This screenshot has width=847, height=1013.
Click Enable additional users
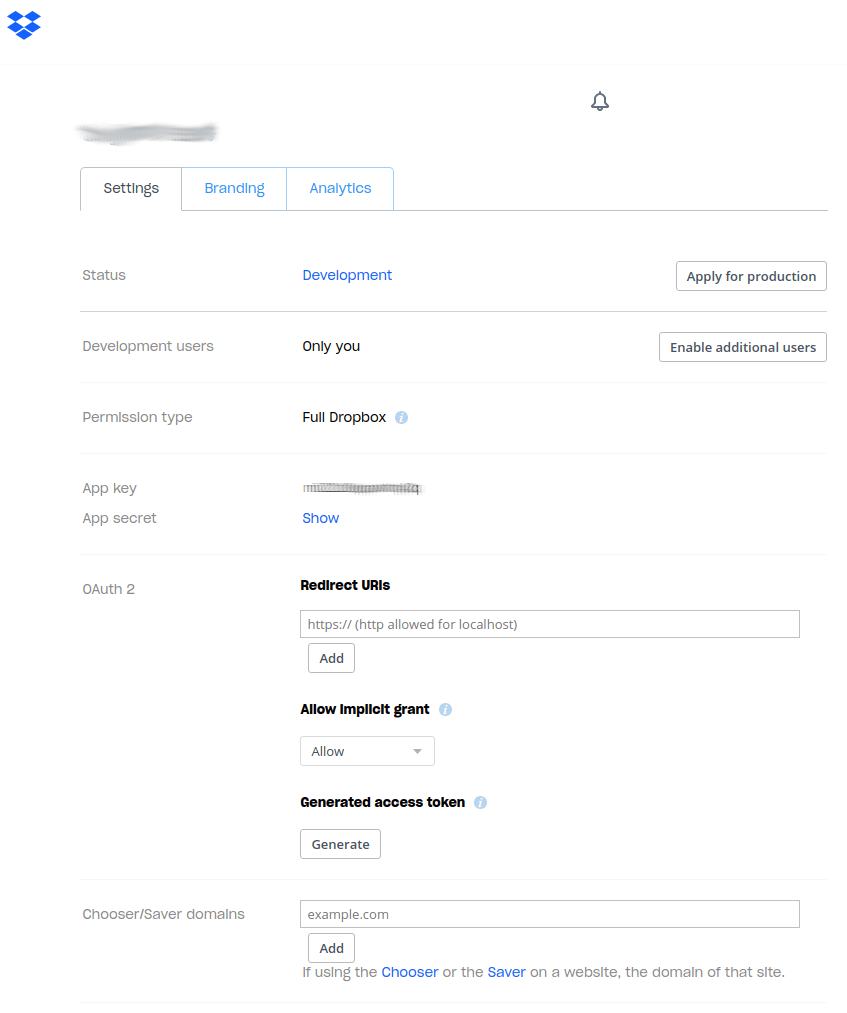coord(742,347)
